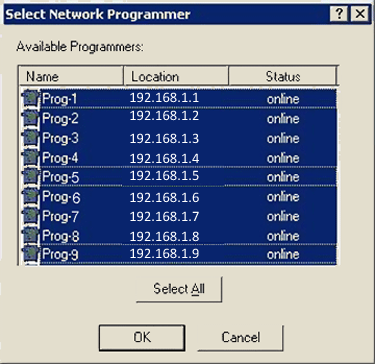The height and width of the screenshot is (364, 375).
Task: Click the online status of Prog-1
Action: coord(283,99)
